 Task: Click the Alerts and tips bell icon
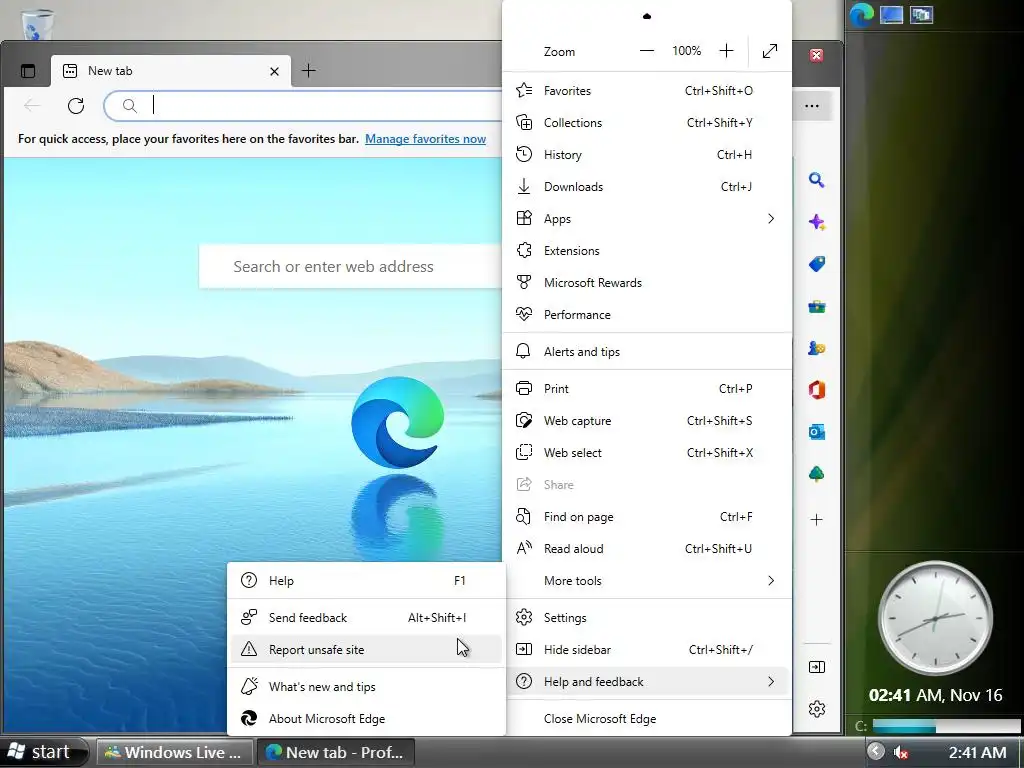point(523,351)
